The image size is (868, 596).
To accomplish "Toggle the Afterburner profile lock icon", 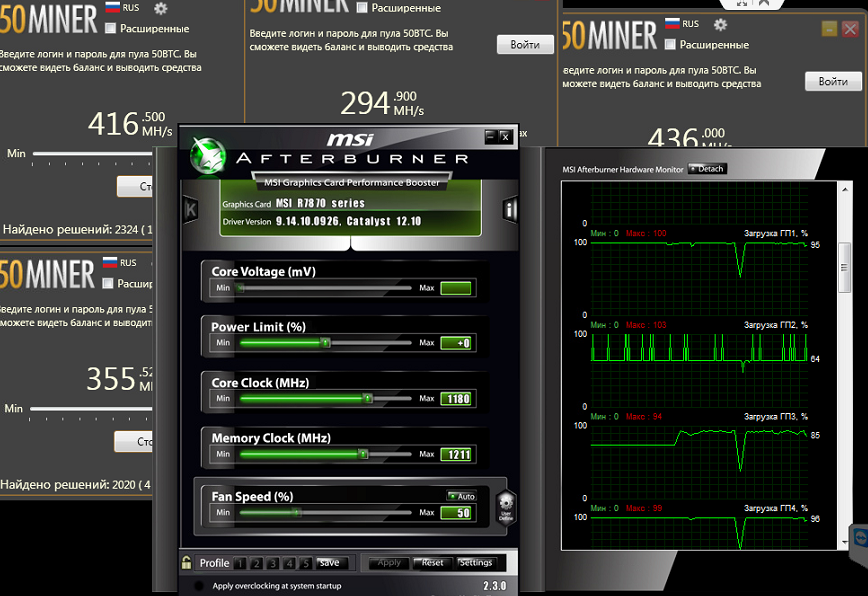I will [x=187, y=562].
